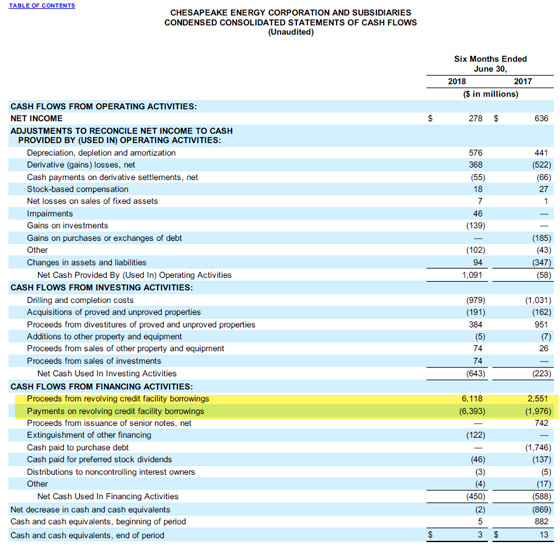Select the 2018 depreciation value 576
Screen dimensions: 560x547
(475, 153)
